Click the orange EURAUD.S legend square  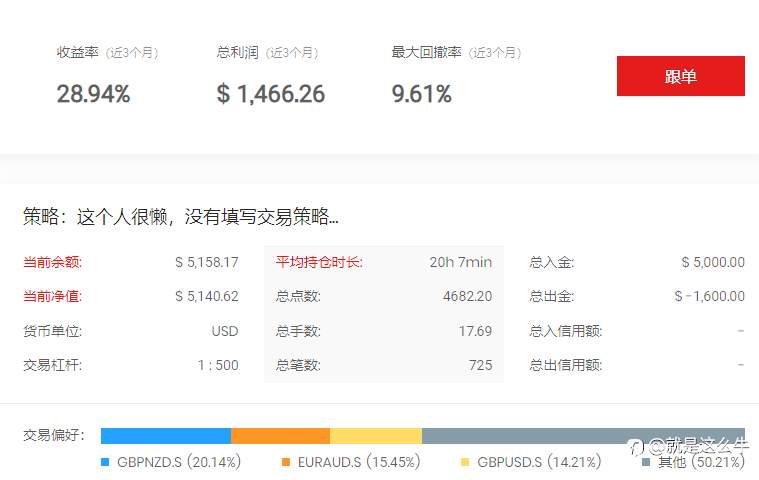point(286,462)
